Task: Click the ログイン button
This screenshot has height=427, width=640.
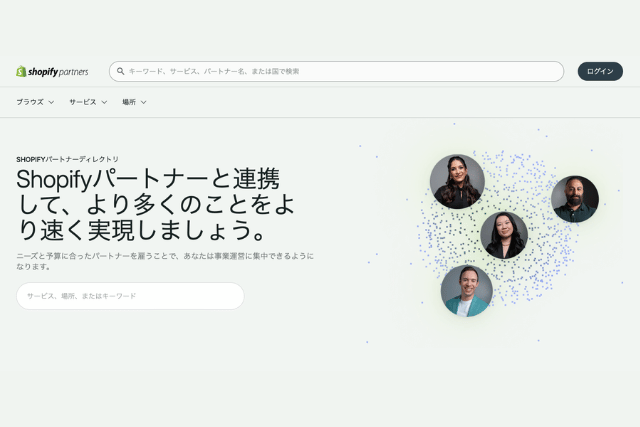Action: pyautogui.click(x=600, y=71)
